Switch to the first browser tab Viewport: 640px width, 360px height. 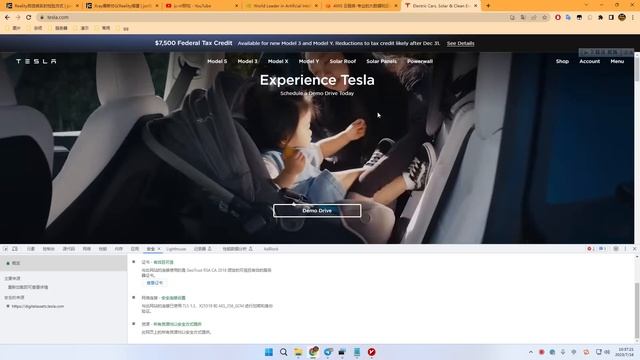click(41, 6)
